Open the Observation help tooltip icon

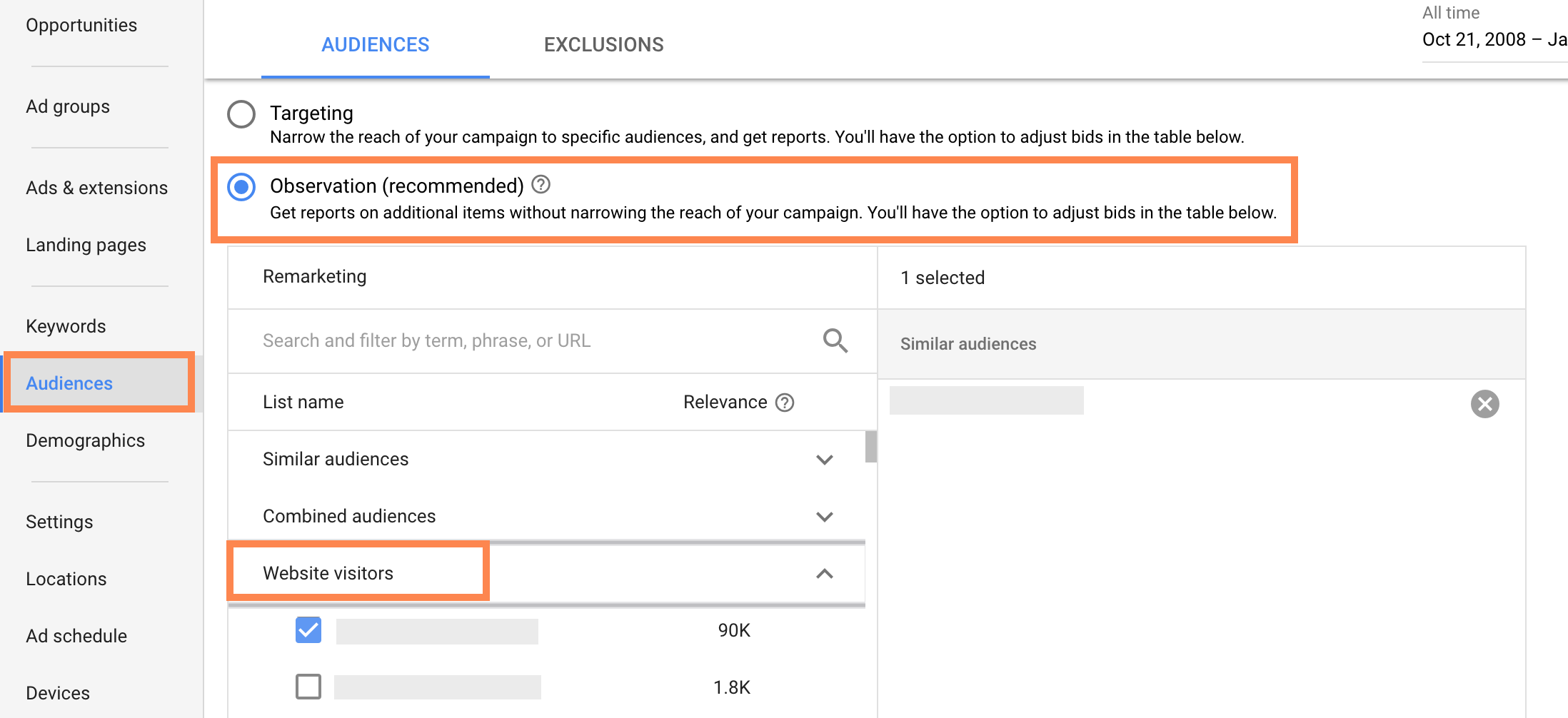point(541,185)
